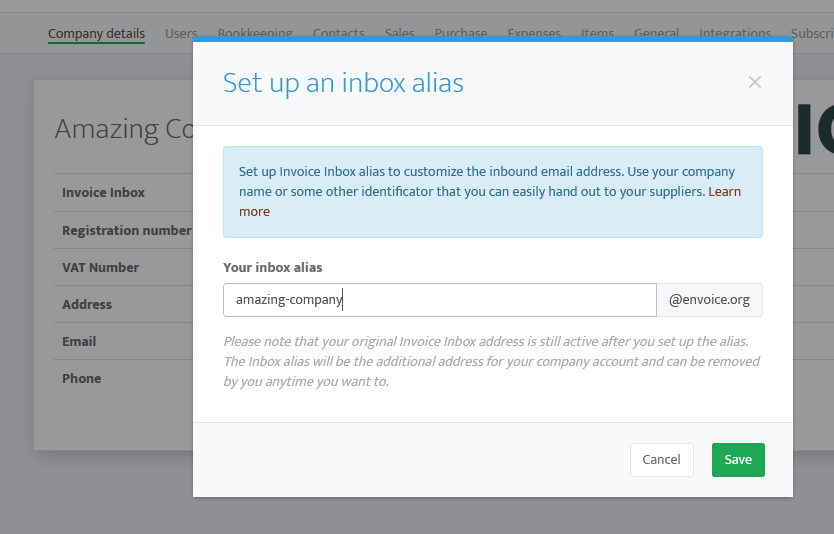The width and height of the screenshot is (834, 534).
Task: Click the VAT Number row label
Action: (x=101, y=268)
